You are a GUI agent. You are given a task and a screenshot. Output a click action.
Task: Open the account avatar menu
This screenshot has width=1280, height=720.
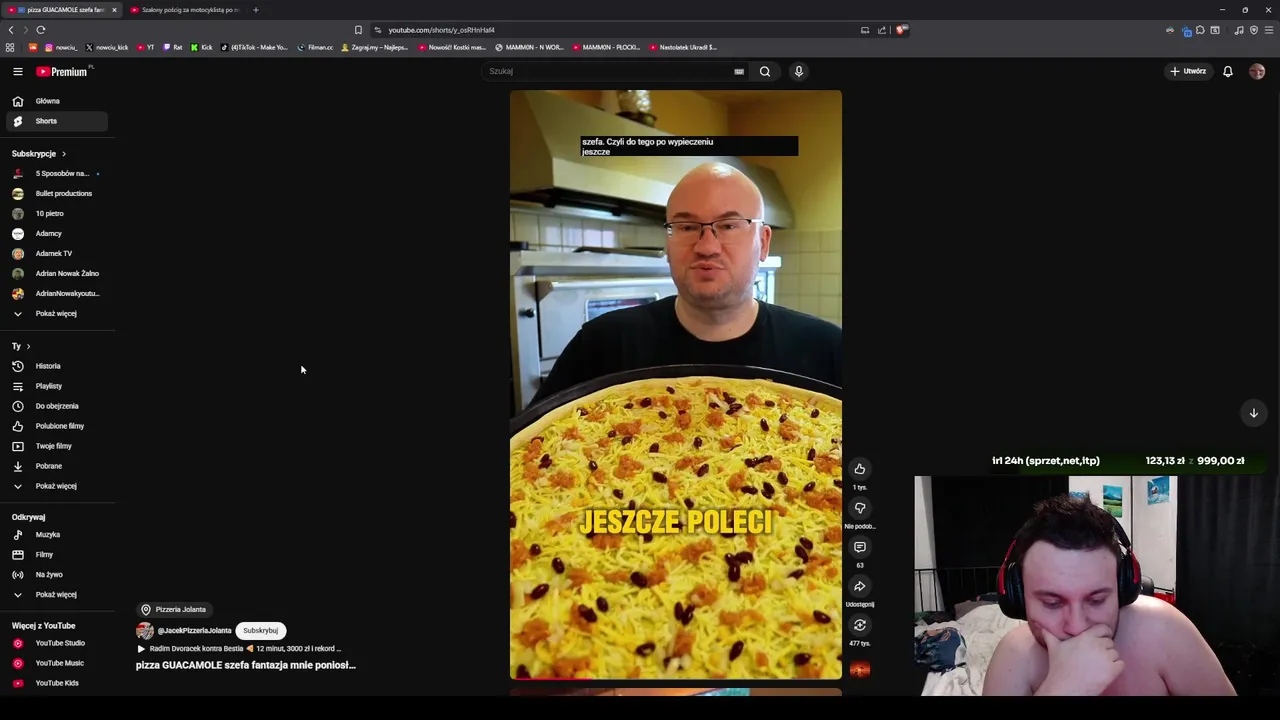[1257, 71]
